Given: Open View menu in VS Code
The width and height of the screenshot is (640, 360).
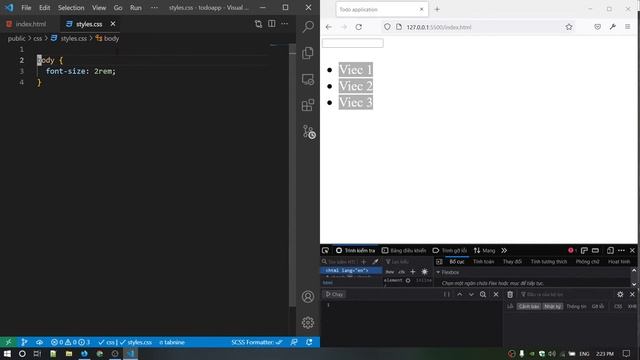Looking at the screenshot, I should pyautogui.click(x=99, y=8).
